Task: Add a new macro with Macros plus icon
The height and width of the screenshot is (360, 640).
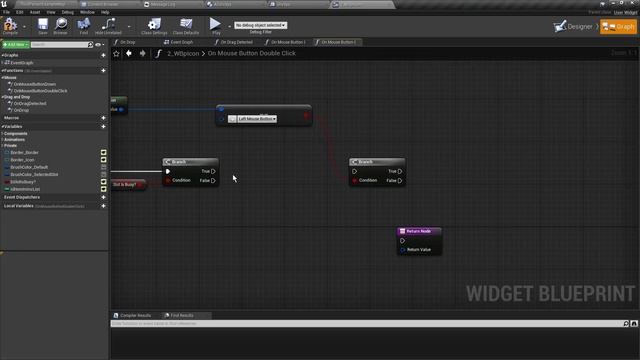Action: [x=103, y=118]
